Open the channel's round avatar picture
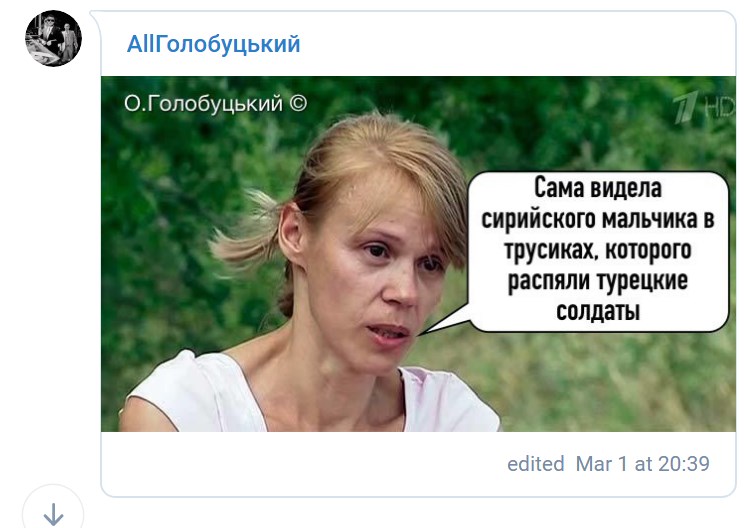 (53, 38)
